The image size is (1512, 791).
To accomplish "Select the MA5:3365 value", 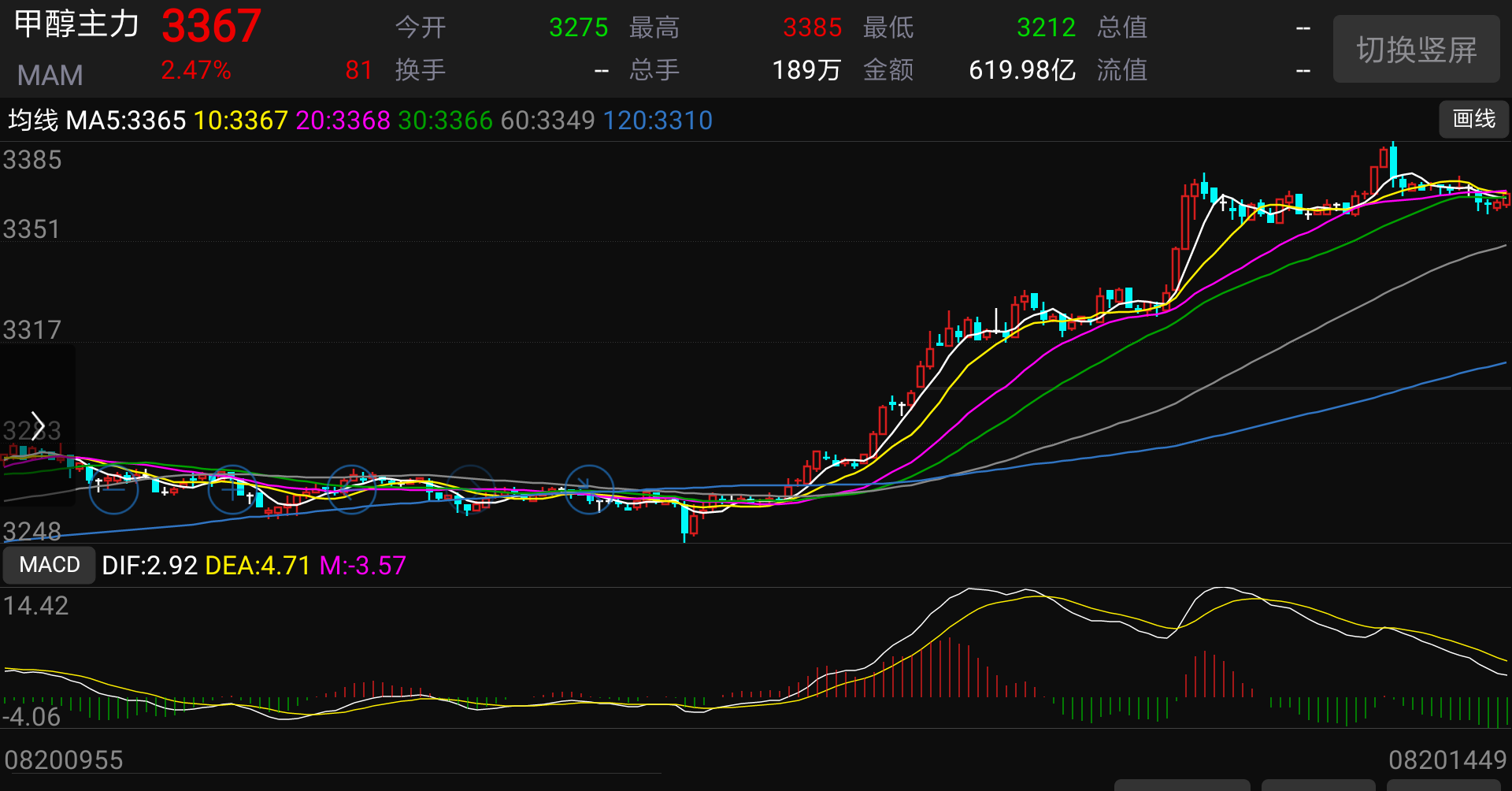I will (x=126, y=121).
